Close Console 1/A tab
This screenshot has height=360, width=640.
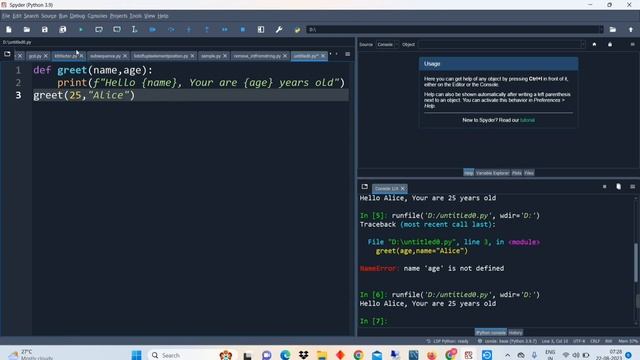pos(402,189)
